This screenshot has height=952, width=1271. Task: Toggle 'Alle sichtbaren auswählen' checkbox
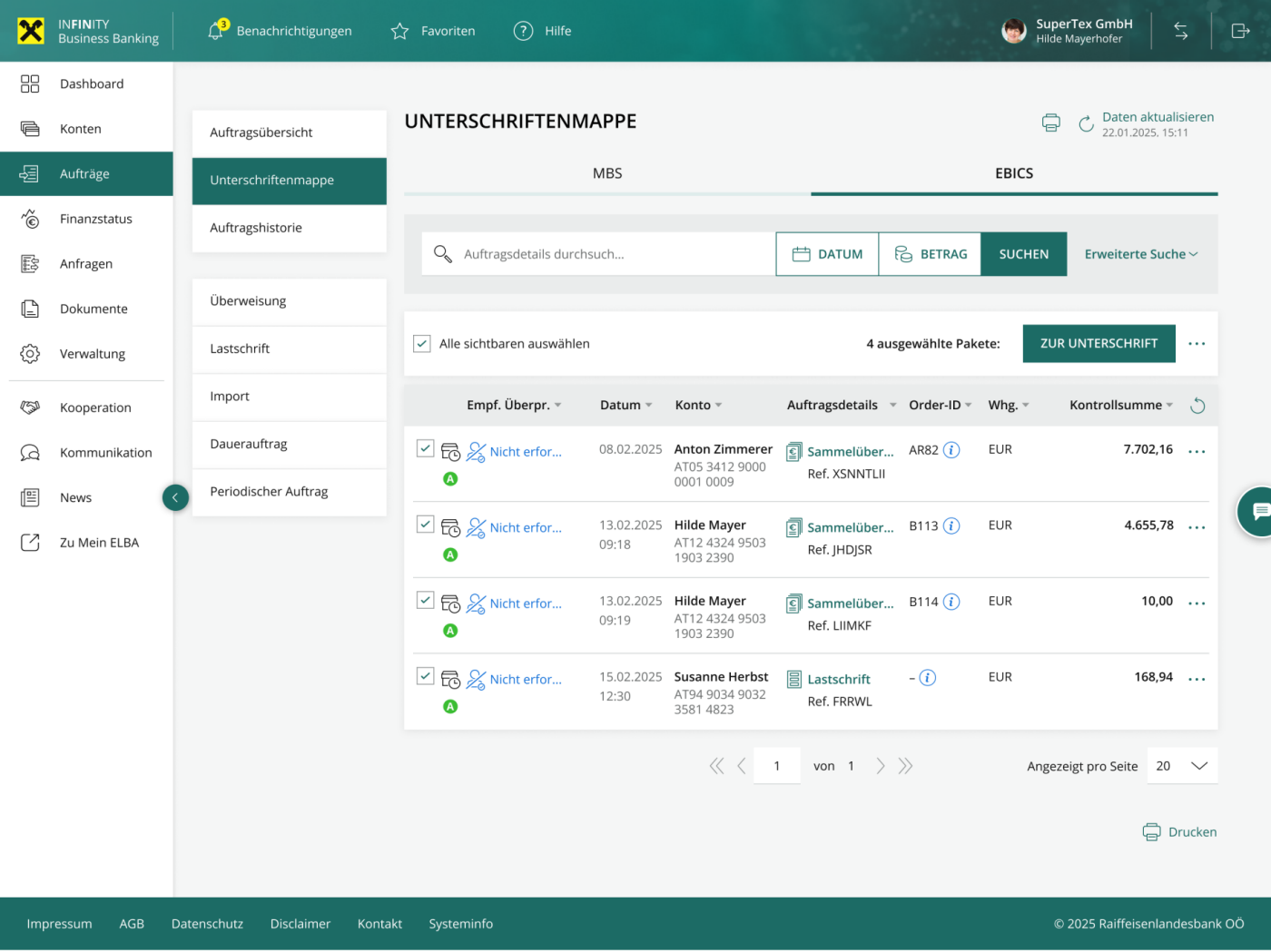click(x=422, y=344)
